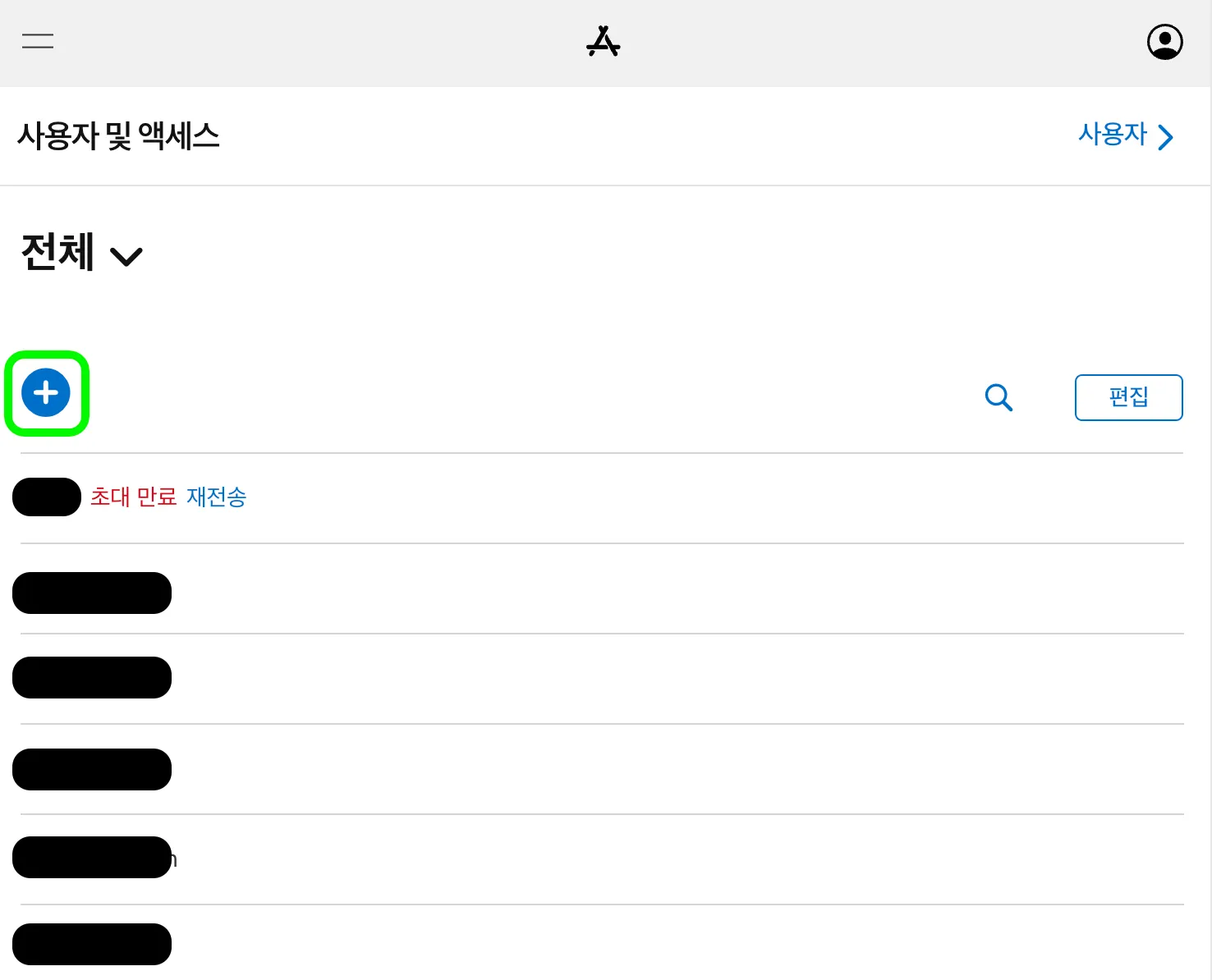
Task: Open the user account profile icon
Action: [1164, 42]
